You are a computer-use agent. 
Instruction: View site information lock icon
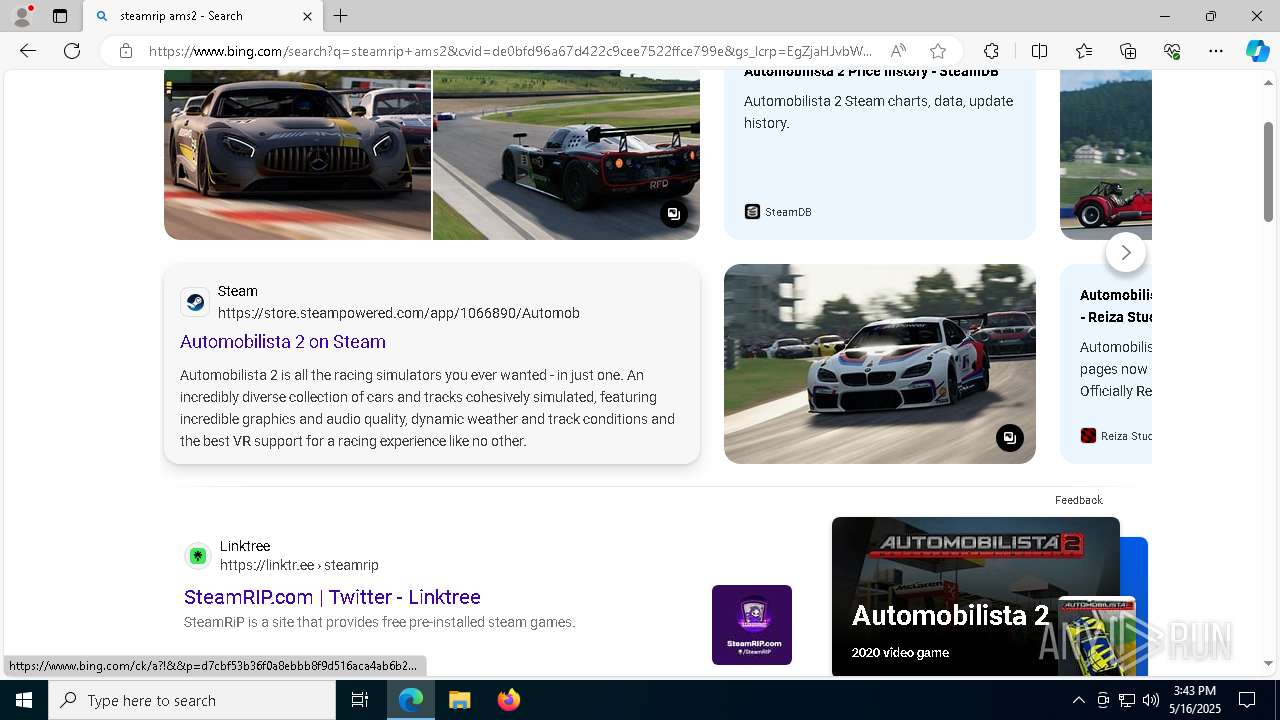(x=126, y=51)
